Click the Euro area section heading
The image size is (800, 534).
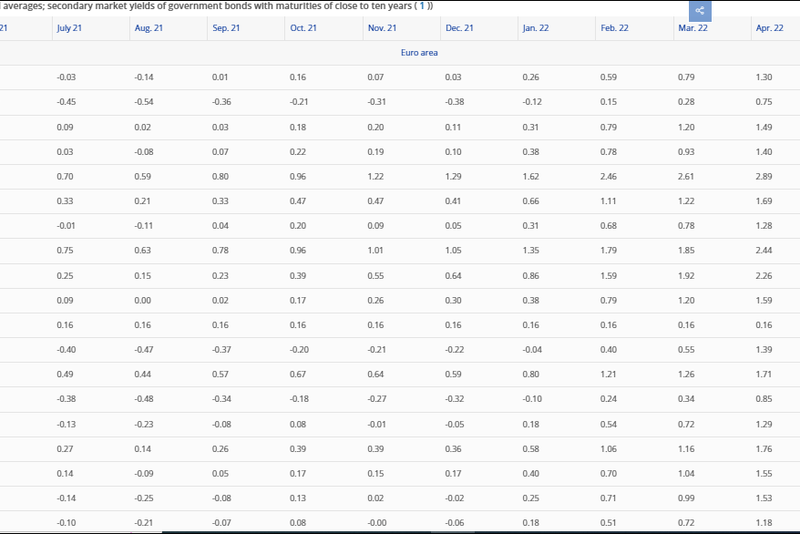tap(418, 52)
